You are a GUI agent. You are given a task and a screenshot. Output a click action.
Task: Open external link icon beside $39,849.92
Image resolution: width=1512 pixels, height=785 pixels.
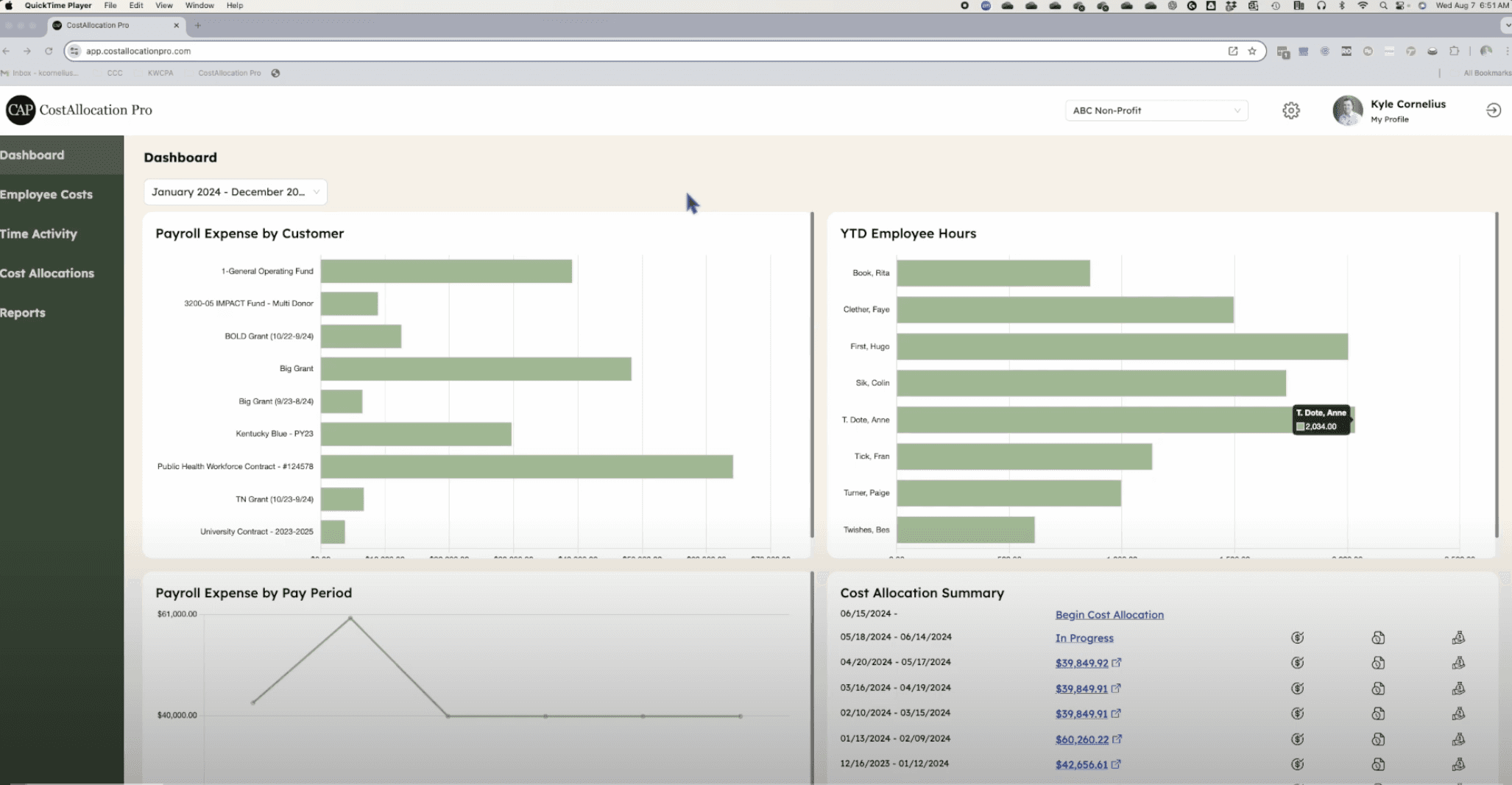1116,663
